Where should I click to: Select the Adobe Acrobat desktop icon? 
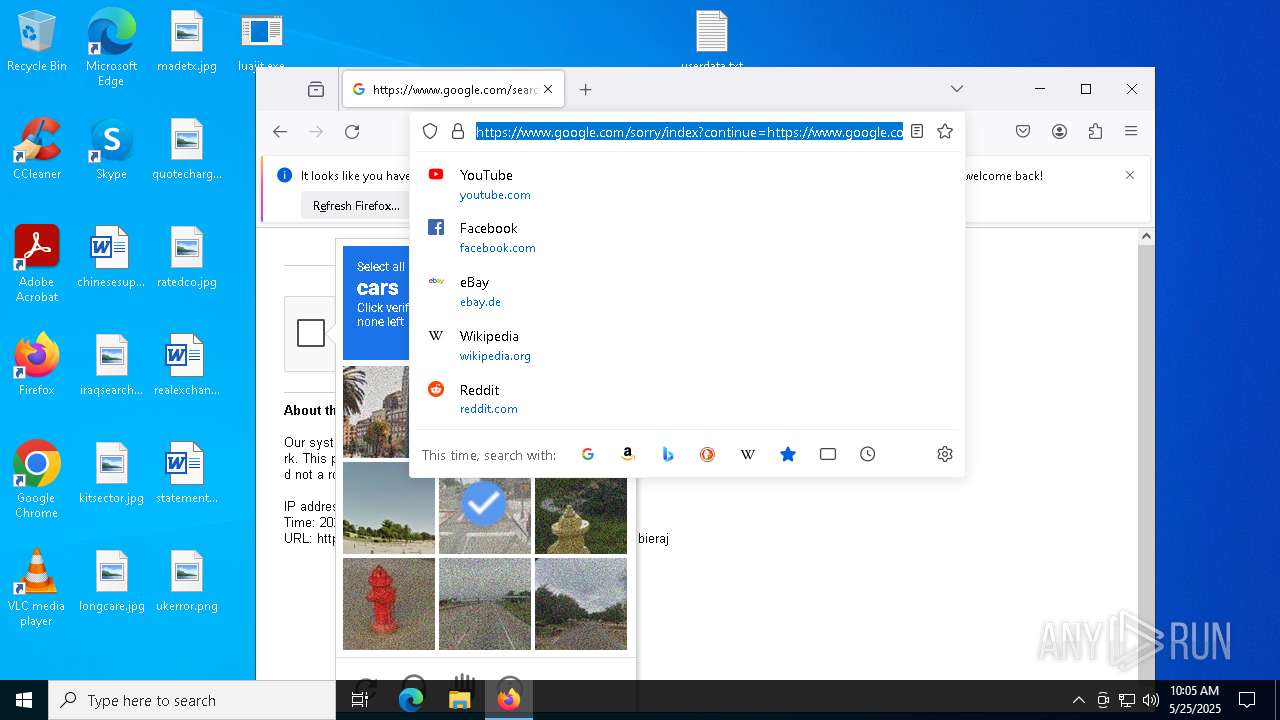tap(37, 263)
